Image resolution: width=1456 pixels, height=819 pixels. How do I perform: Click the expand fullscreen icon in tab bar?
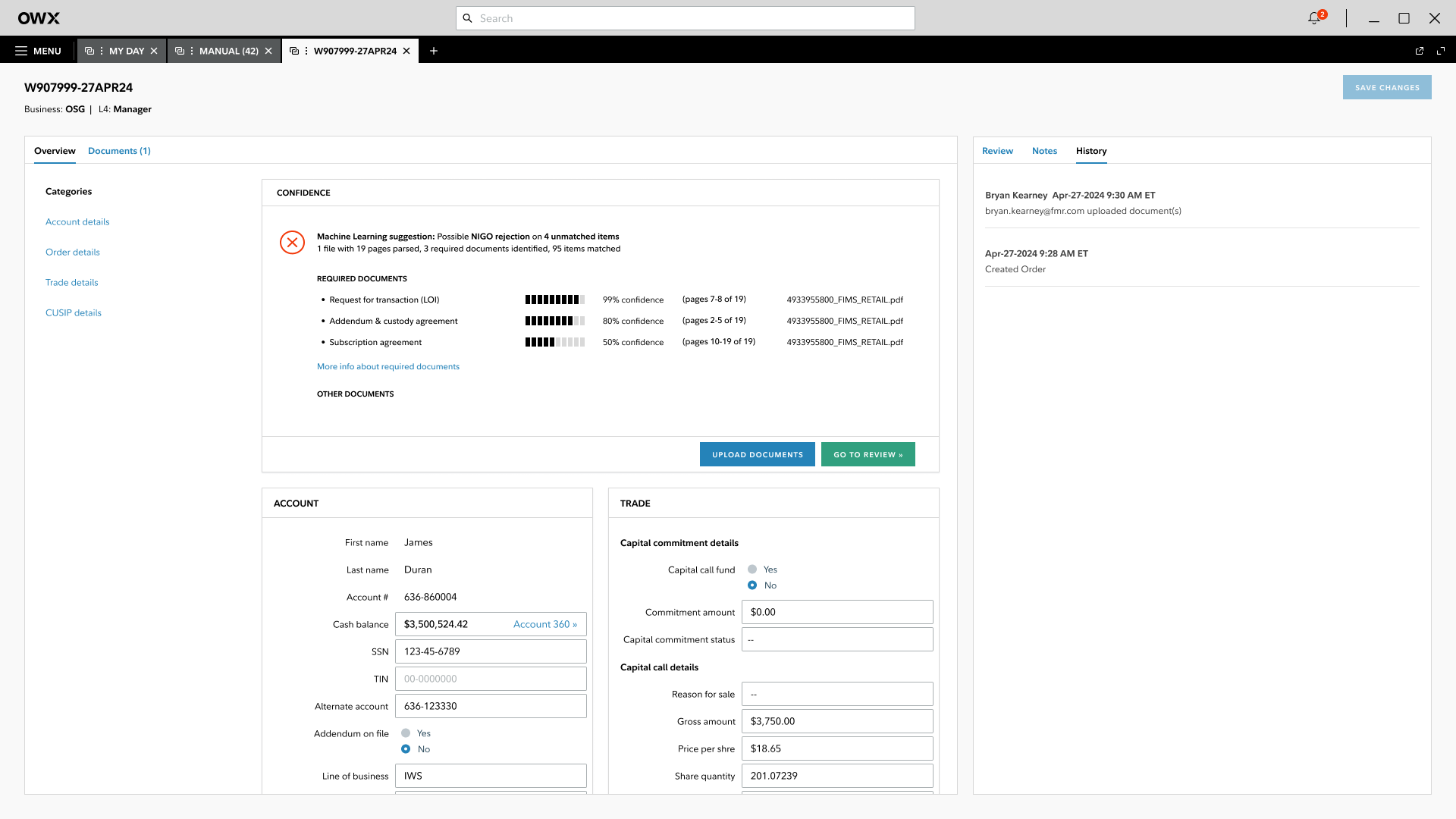pos(1441,51)
